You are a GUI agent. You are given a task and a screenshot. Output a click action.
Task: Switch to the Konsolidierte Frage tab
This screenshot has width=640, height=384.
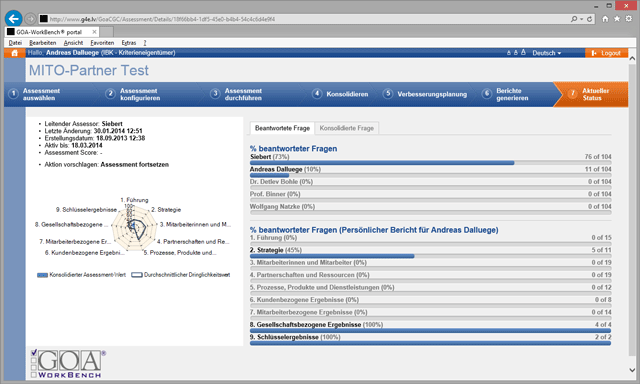coord(347,128)
